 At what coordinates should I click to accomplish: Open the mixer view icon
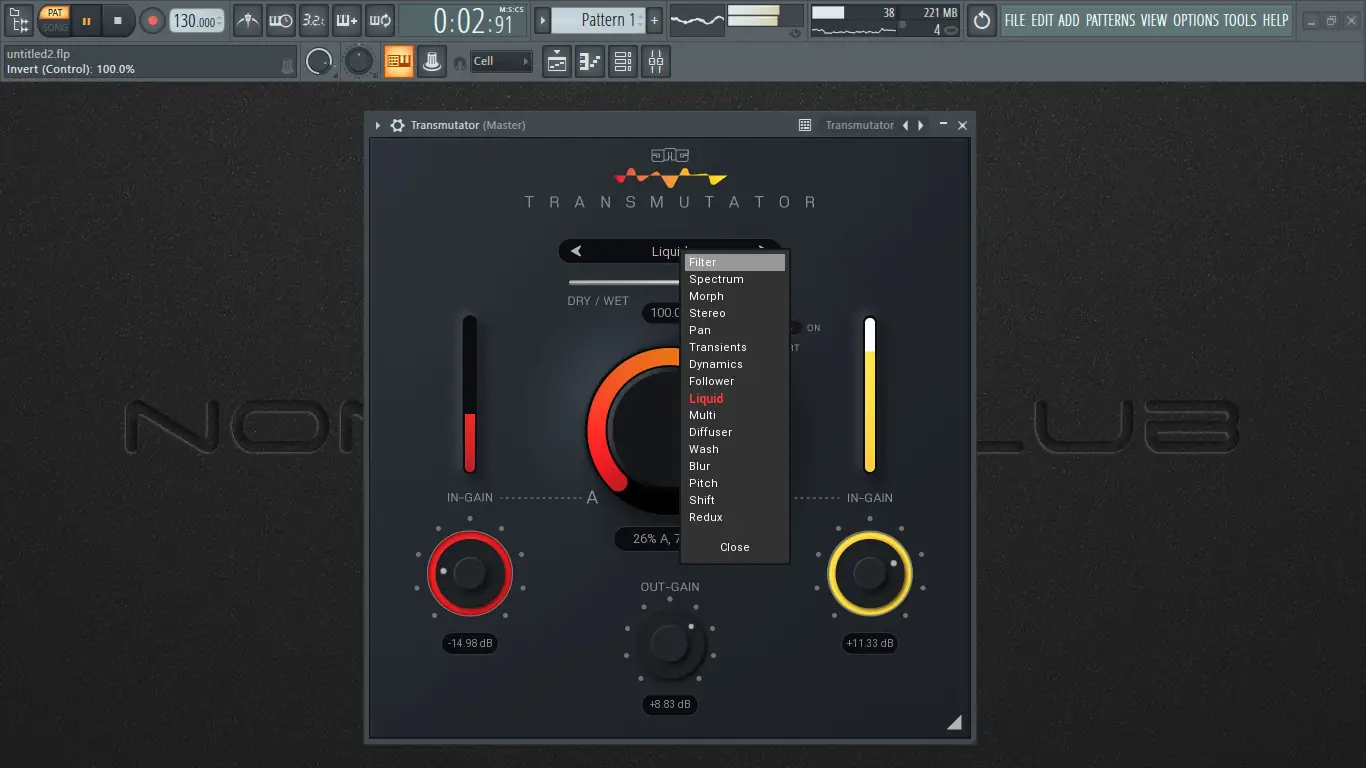(656, 62)
